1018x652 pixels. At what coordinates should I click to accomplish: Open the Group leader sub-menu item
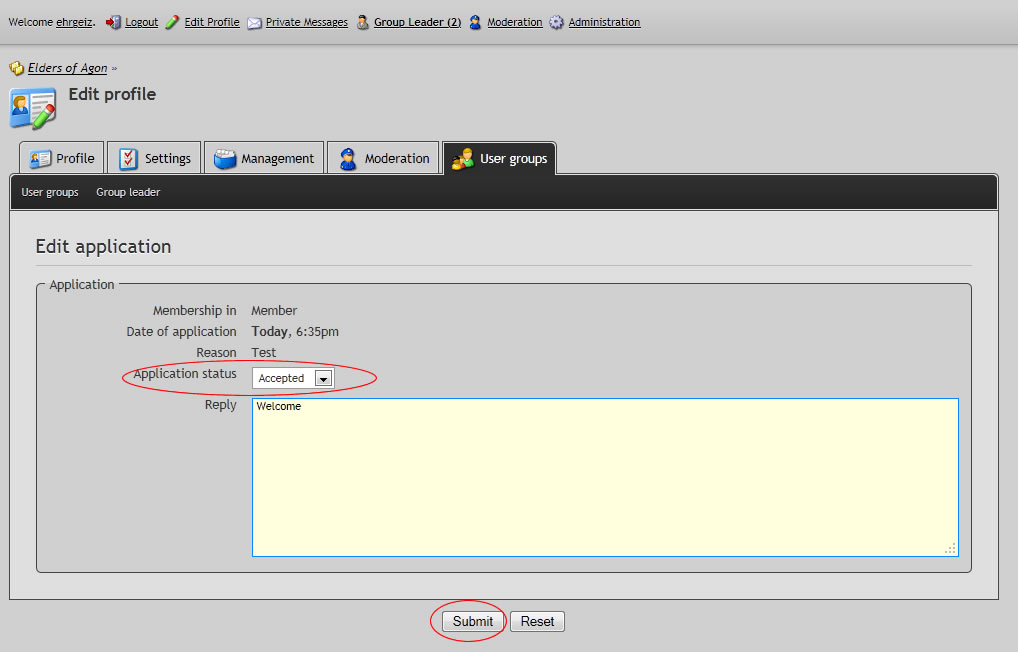pyautogui.click(x=128, y=192)
